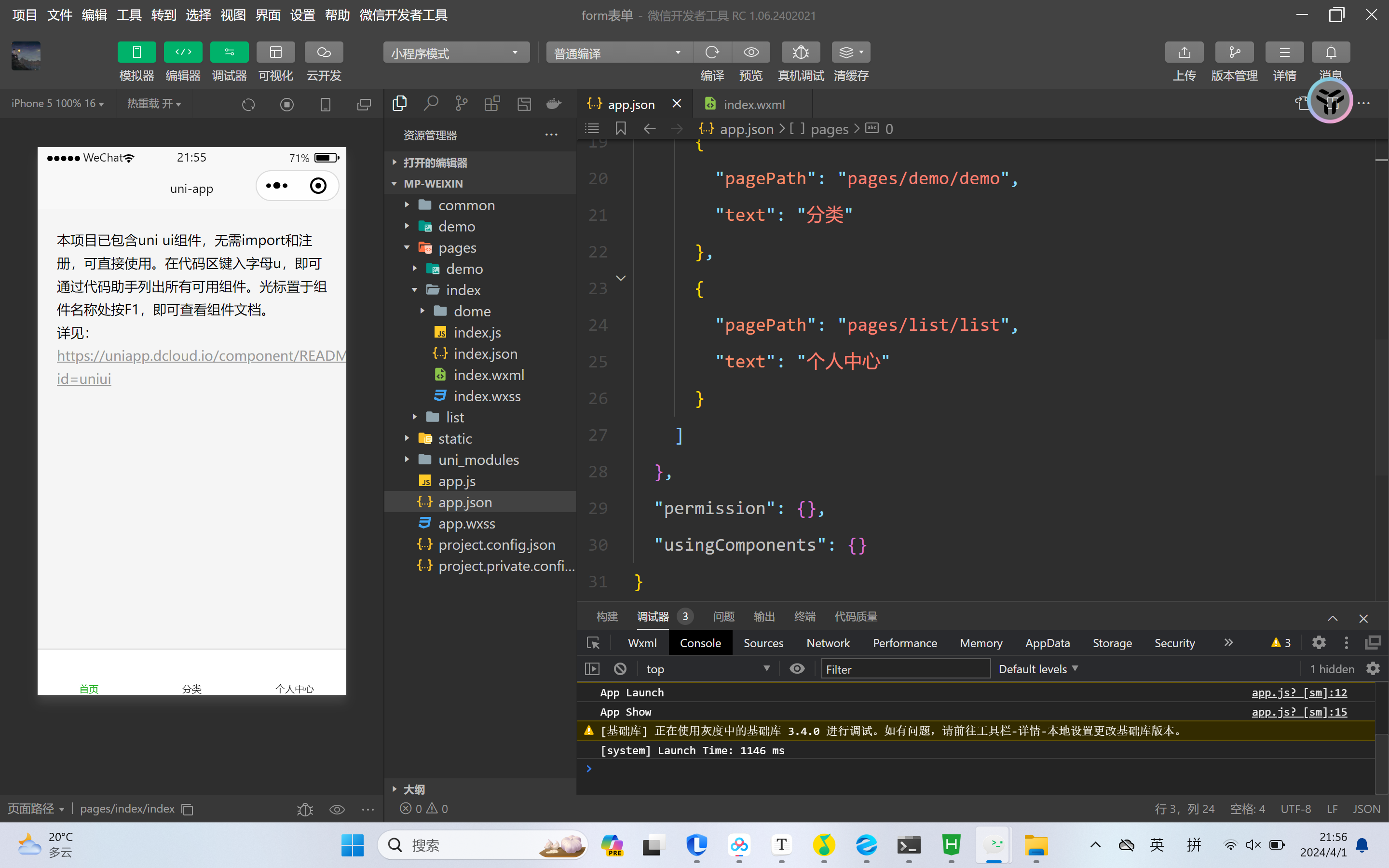
Task: Clear console with the ban icon
Action: point(620,669)
